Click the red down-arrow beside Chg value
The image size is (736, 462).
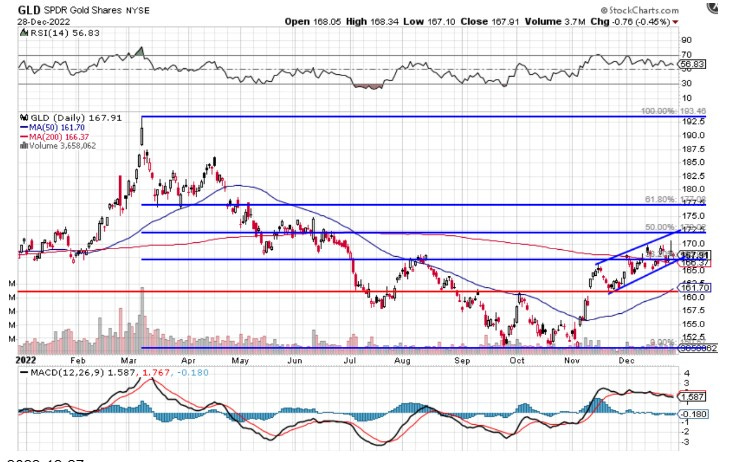pos(674,21)
